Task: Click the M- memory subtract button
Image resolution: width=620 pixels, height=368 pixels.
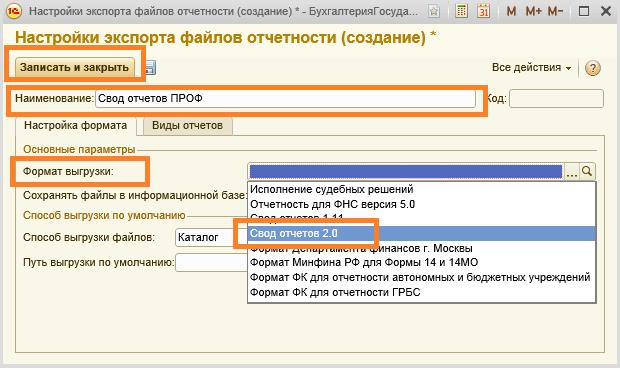Action: [555, 11]
